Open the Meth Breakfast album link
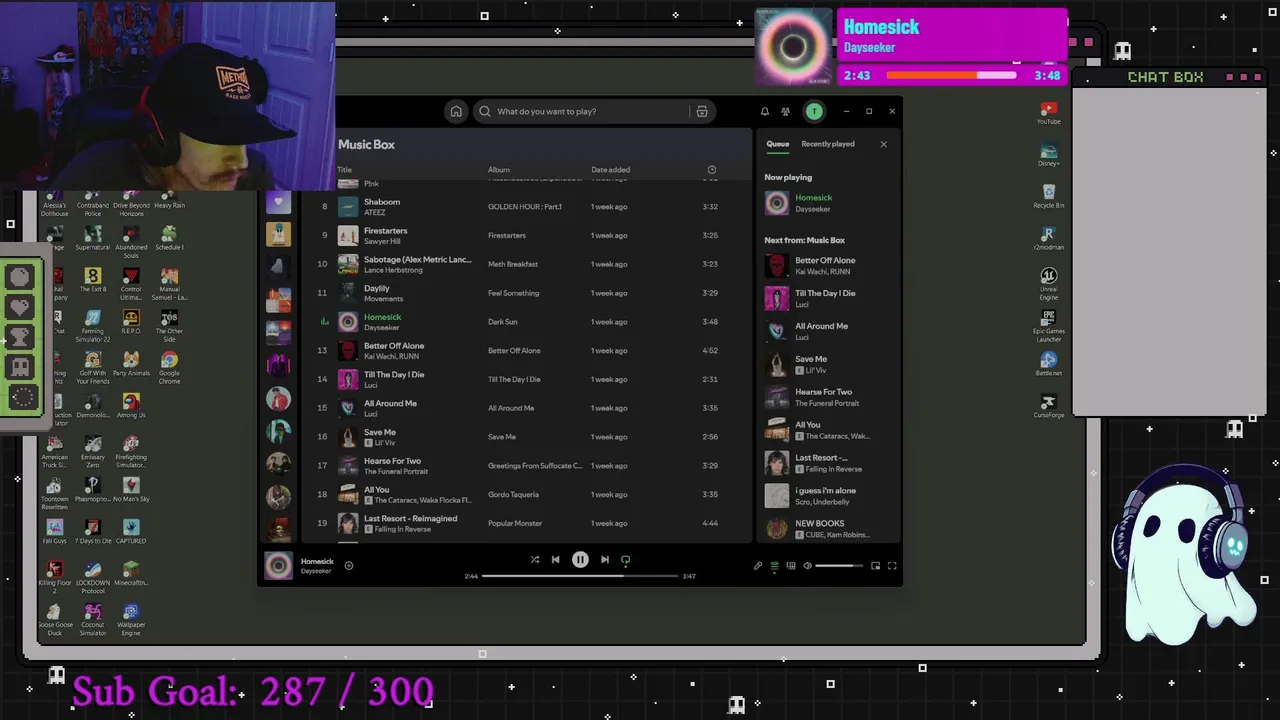The image size is (1280, 720). pos(513,264)
